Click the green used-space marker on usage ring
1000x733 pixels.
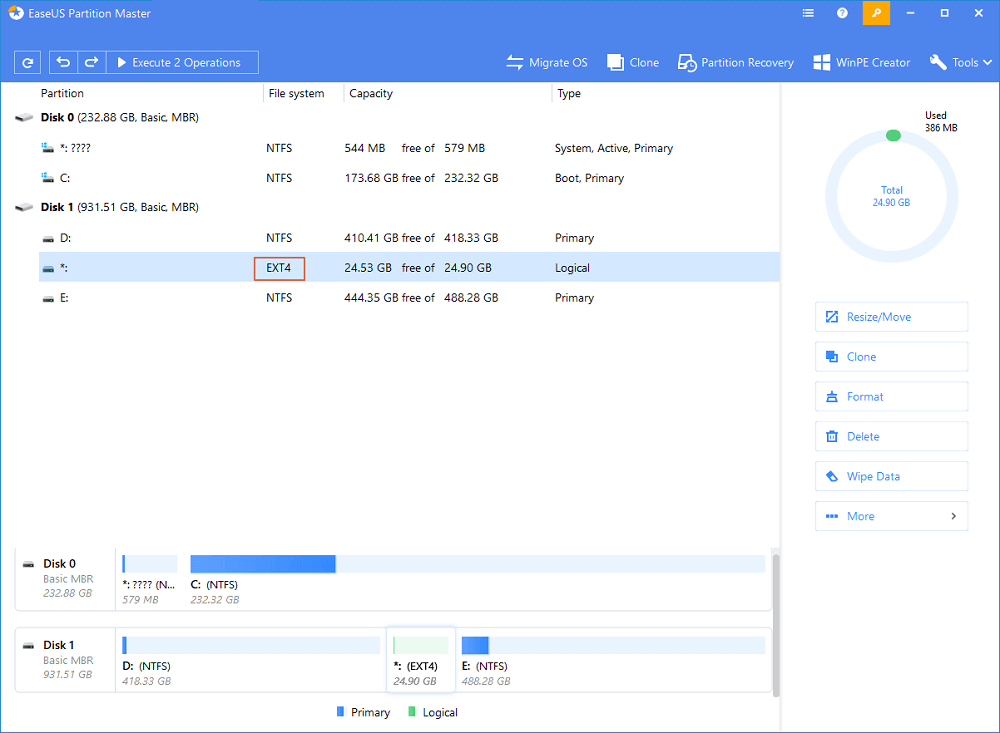pyautogui.click(x=893, y=135)
